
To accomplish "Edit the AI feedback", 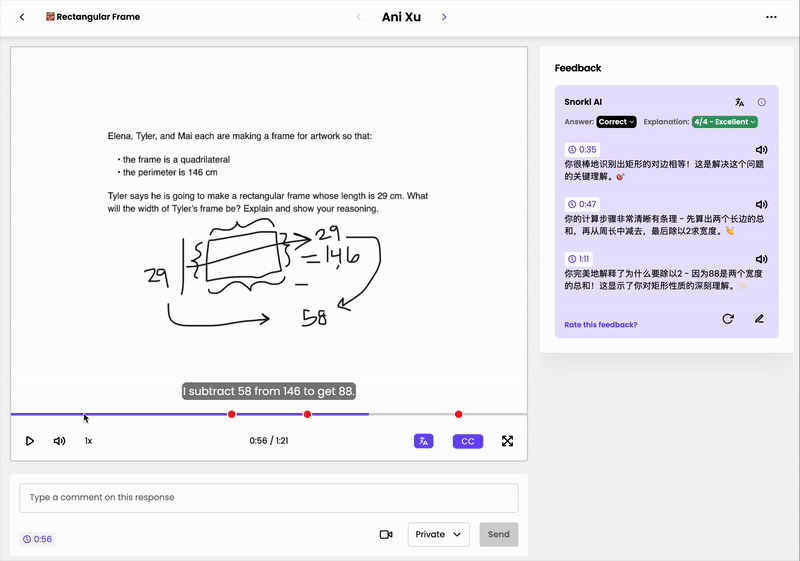I will coord(759,319).
